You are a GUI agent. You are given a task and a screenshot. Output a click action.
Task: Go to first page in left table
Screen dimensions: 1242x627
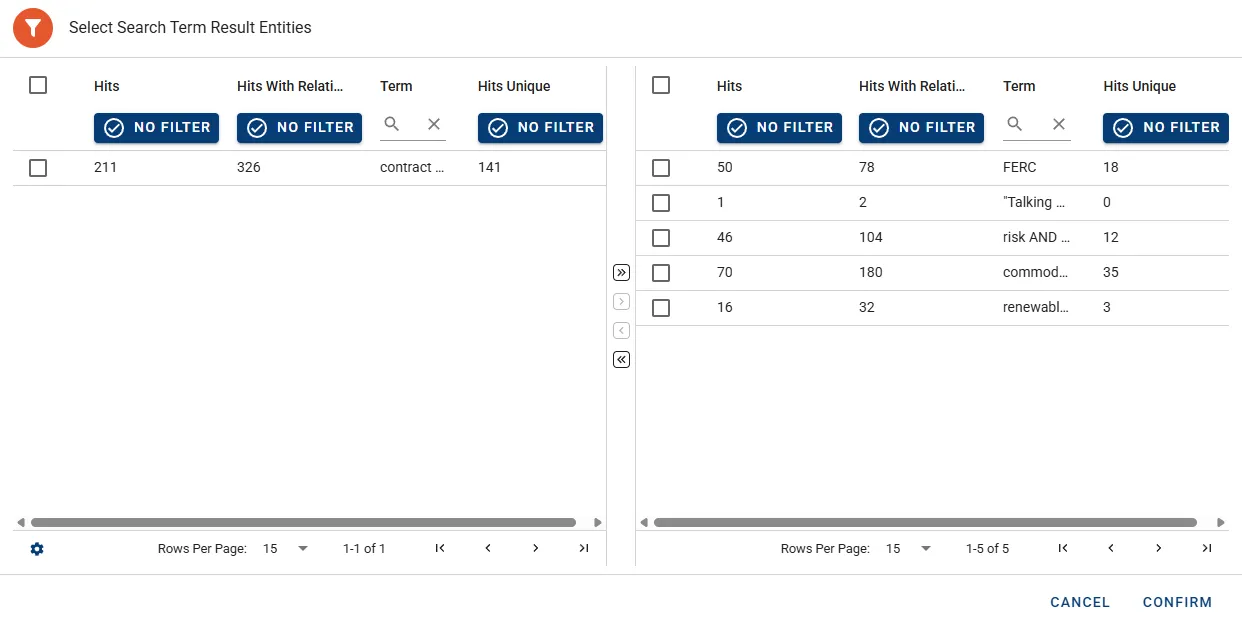(440, 548)
